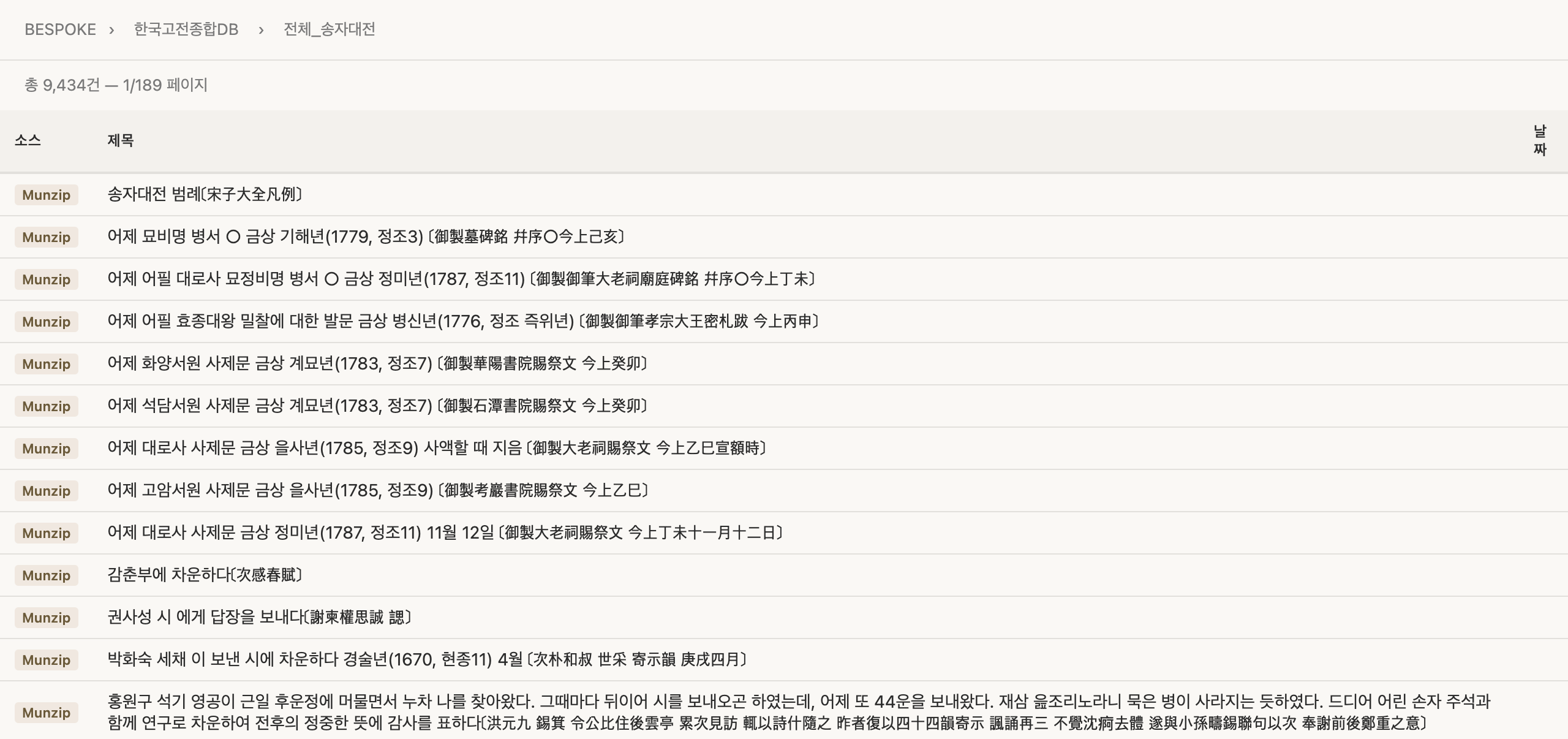Sort by the 소스 column header

pyautogui.click(x=28, y=140)
